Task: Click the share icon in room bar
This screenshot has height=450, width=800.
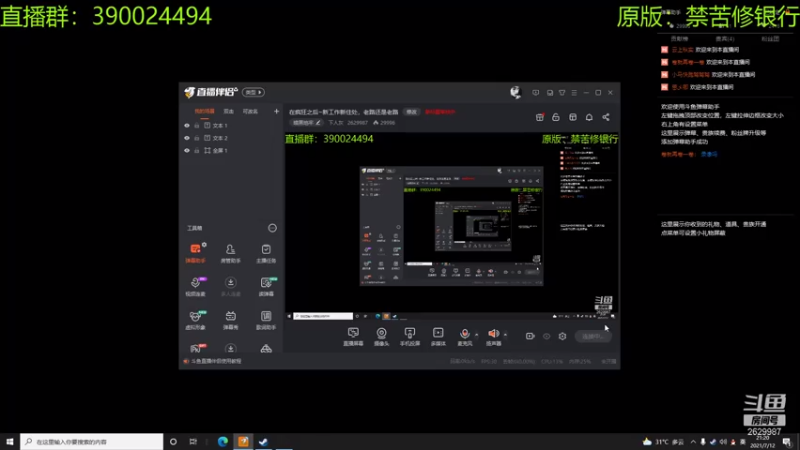Action: (x=606, y=117)
